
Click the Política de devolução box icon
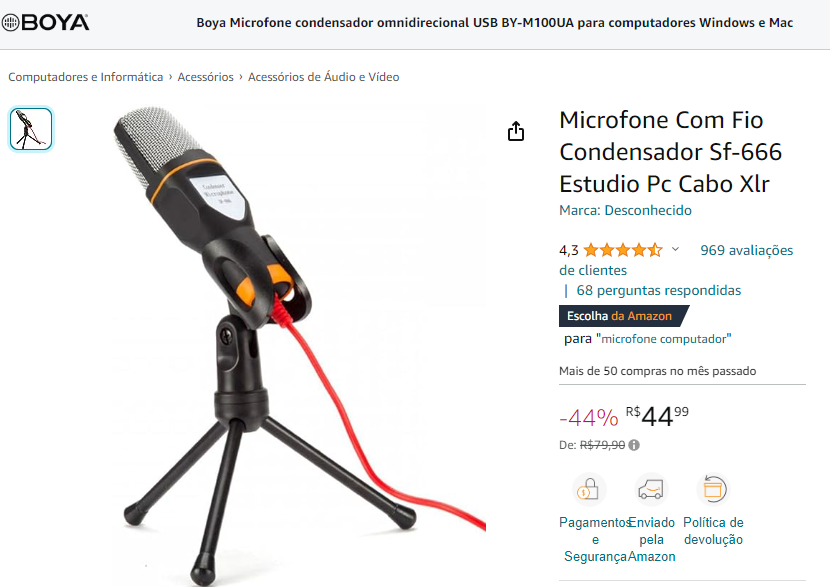[713, 489]
